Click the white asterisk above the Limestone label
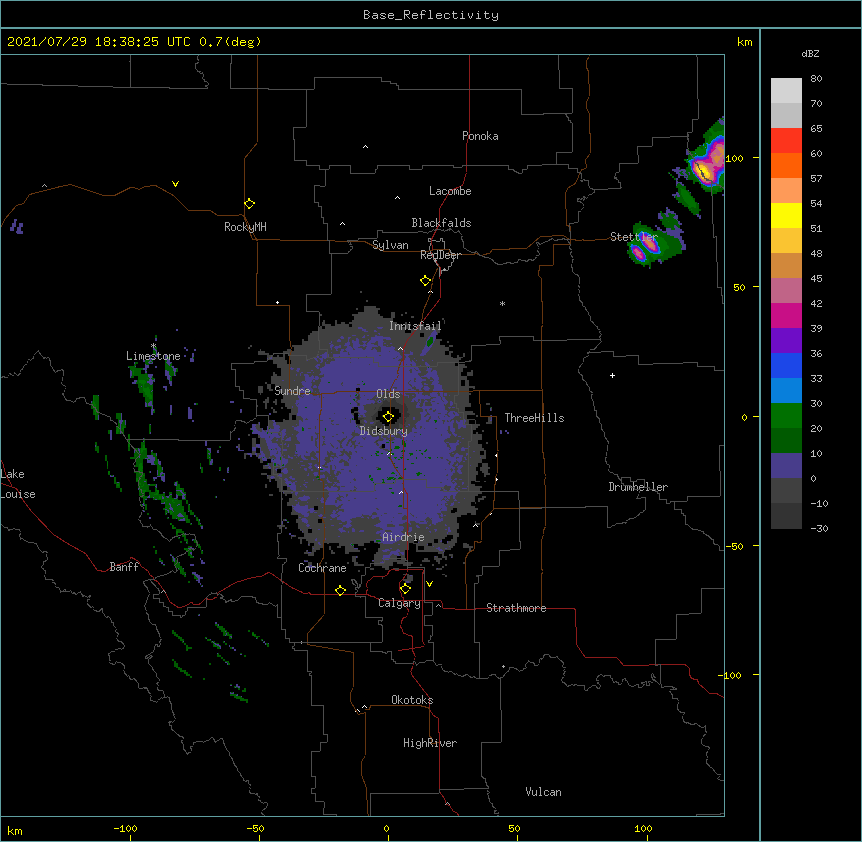 153,346
